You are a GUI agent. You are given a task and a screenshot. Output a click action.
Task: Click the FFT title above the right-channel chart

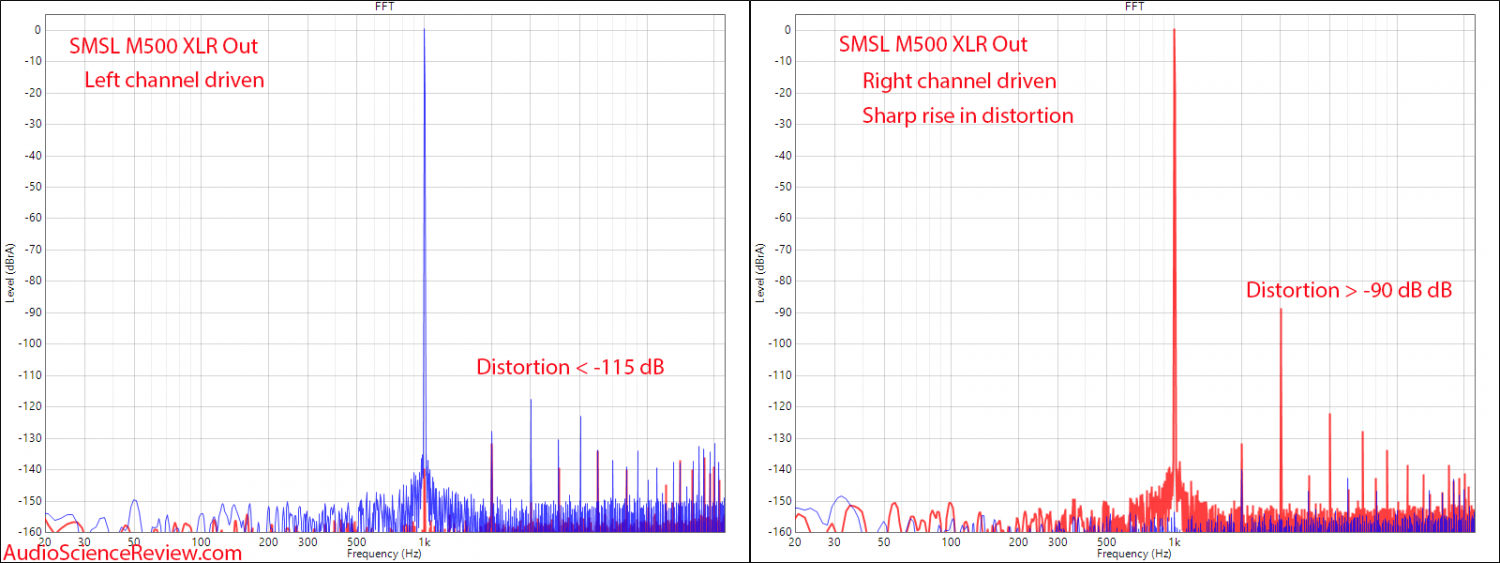(1134, 5)
